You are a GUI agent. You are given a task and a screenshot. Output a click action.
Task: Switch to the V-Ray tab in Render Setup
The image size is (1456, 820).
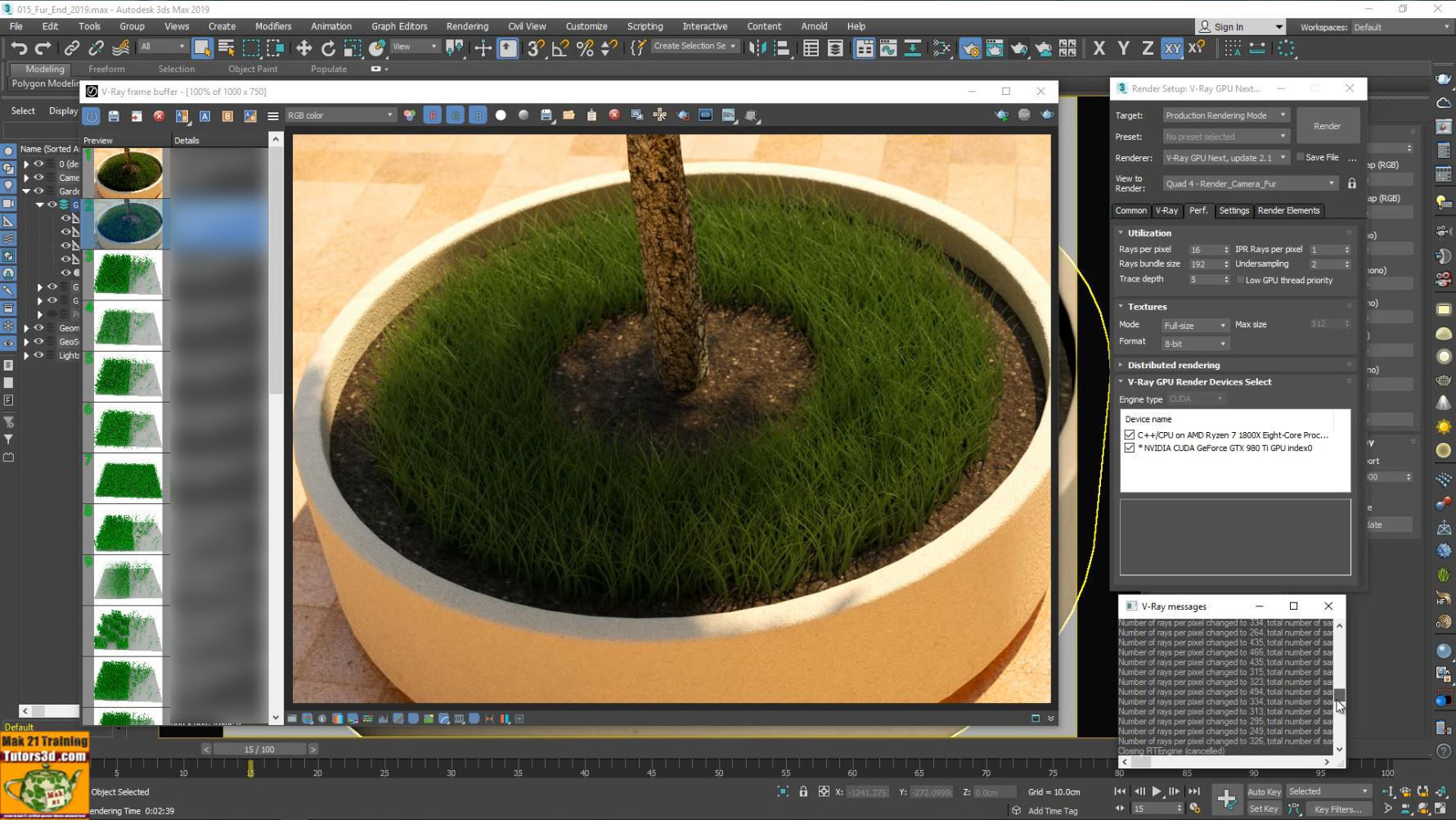(x=1166, y=210)
